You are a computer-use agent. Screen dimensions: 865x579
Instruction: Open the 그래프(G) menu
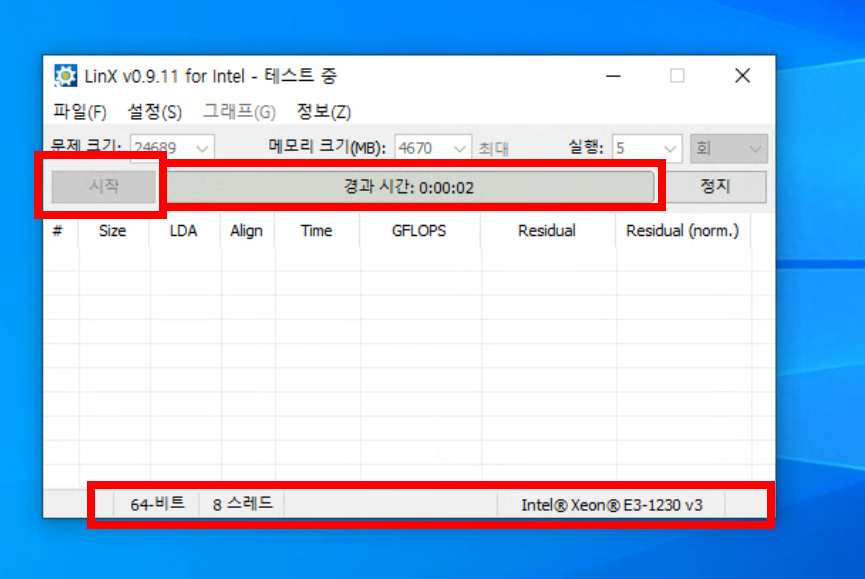[x=239, y=112]
